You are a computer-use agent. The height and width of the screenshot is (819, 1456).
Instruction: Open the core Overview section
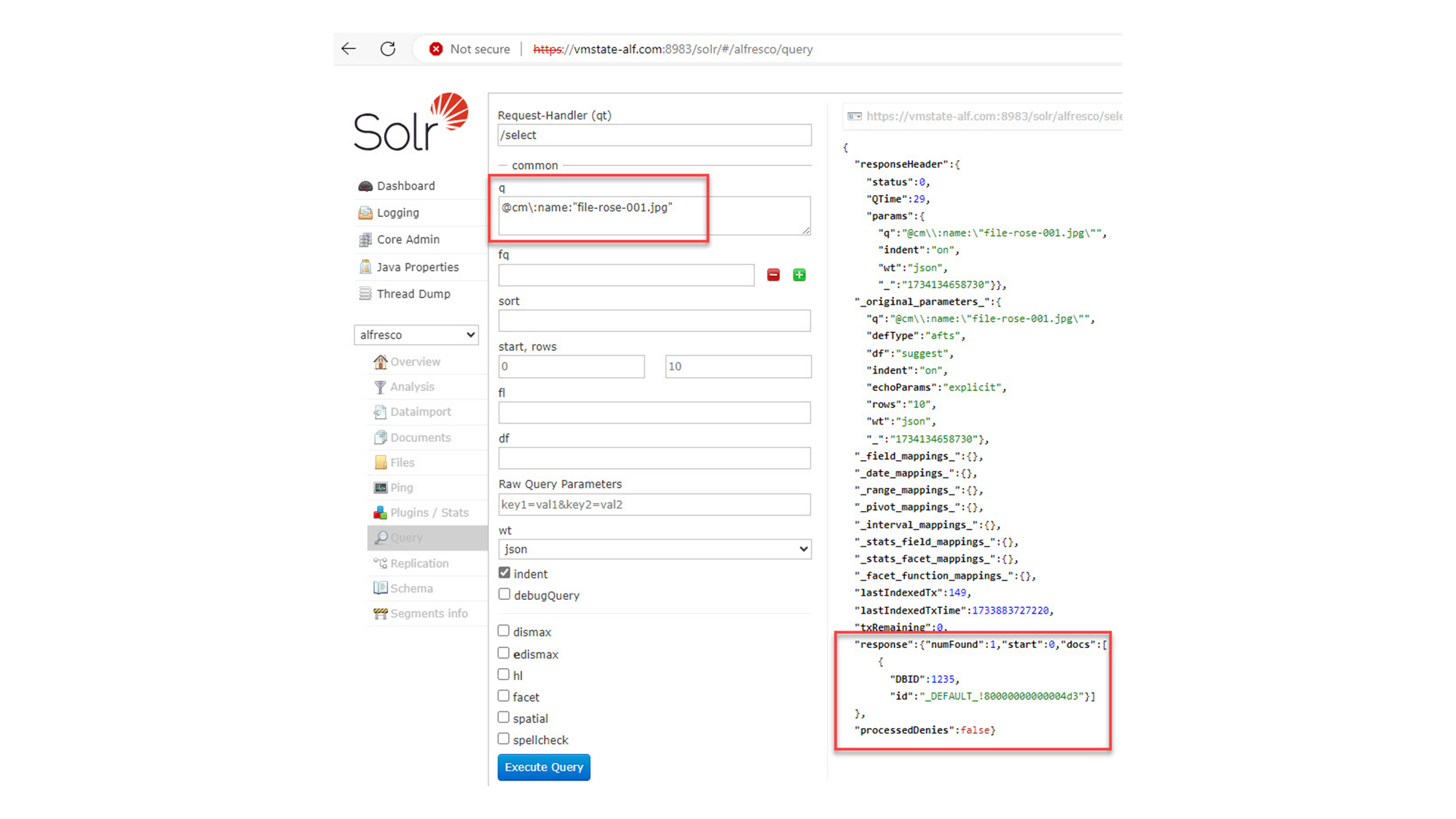pos(415,362)
